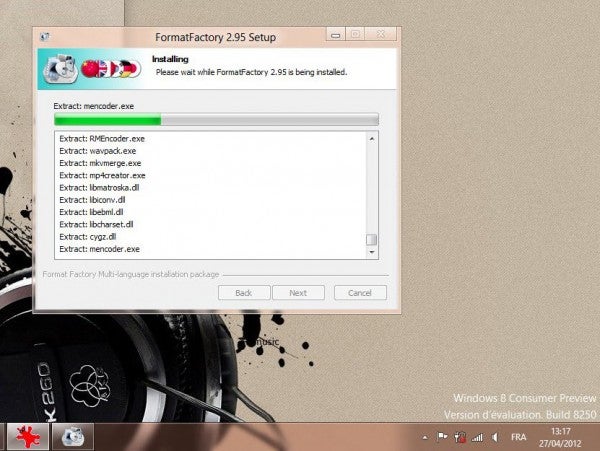Click status text above progress bar
Viewport: 600px width, 451px height.
(x=94, y=106)
